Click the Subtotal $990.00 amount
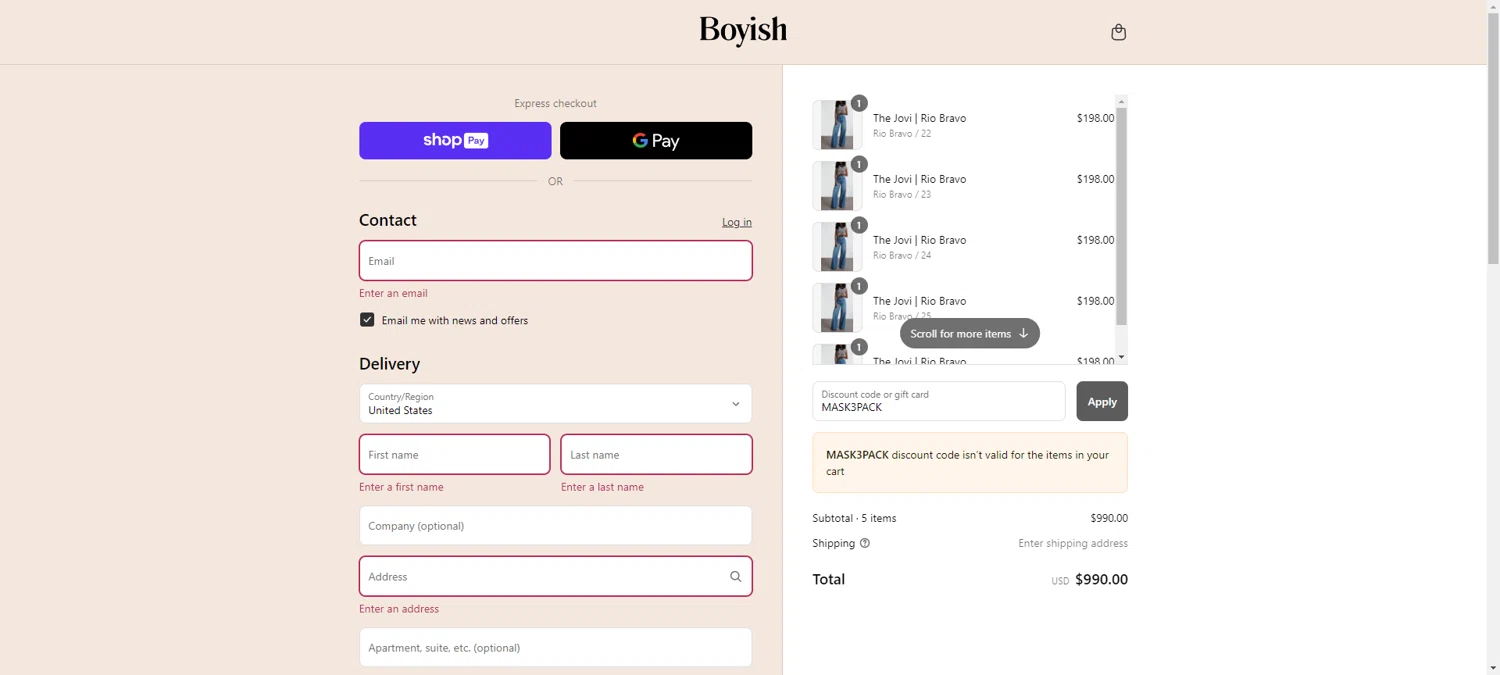This screenshot has height=675, width=1500. pos(1109,518)
